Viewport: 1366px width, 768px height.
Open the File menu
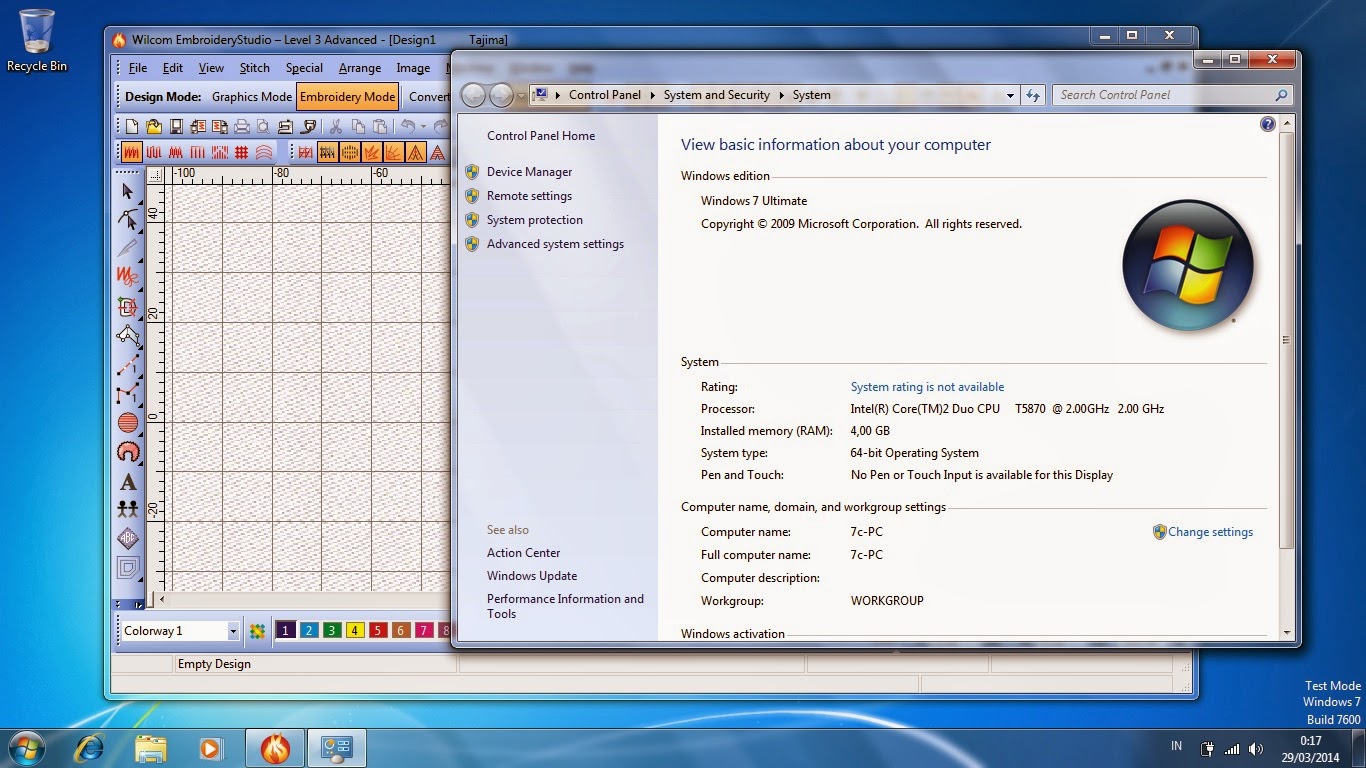pyautogui.click(x=138, y=68)
